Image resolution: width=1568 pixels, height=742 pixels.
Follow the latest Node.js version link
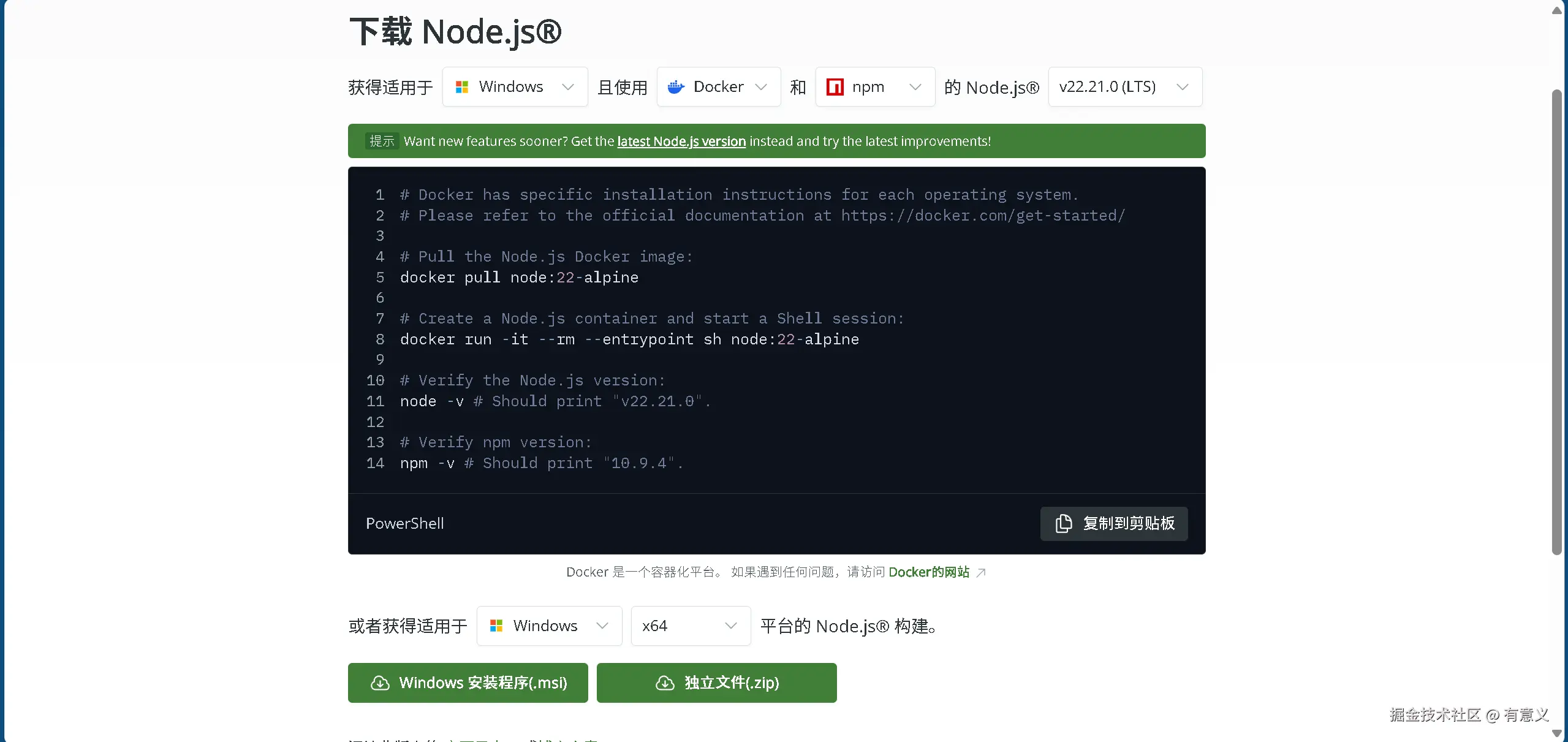click(681, 142)
